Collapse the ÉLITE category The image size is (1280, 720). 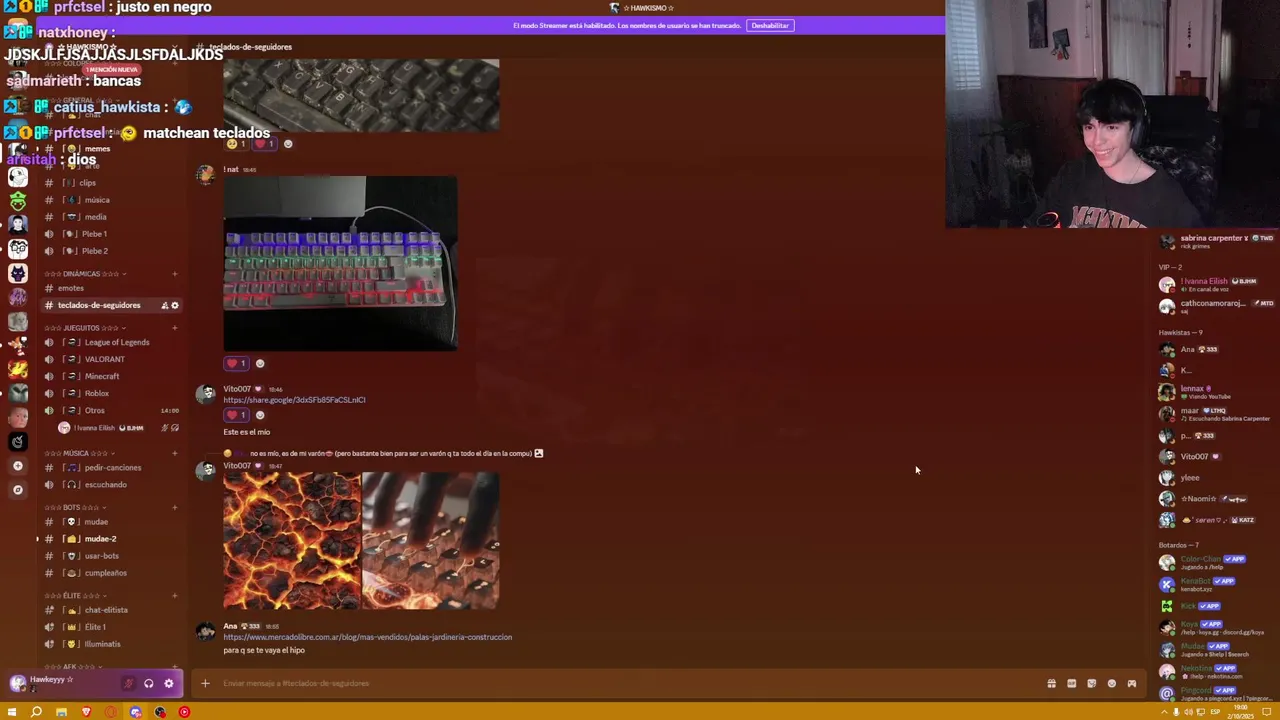click(x=76, y=596)
